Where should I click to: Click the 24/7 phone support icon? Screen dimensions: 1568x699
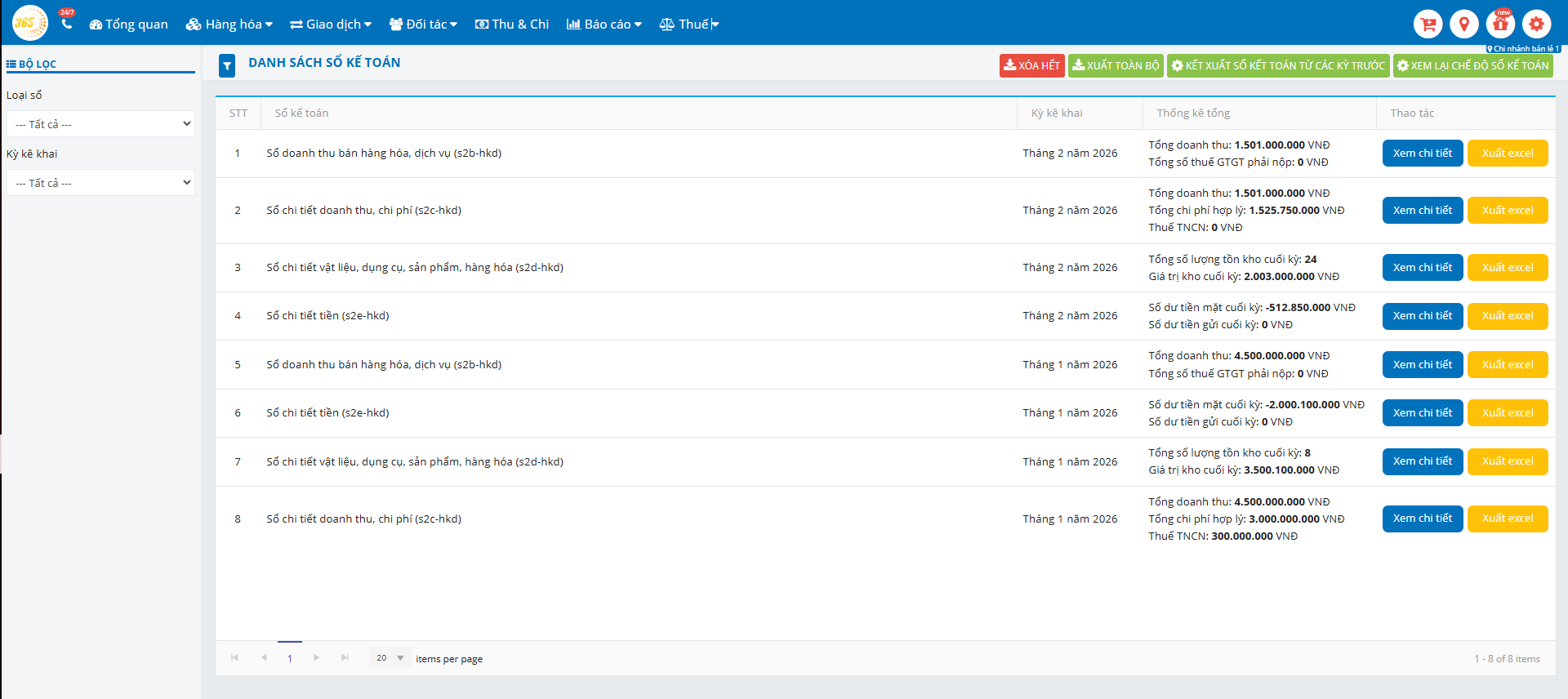(67, 22)
